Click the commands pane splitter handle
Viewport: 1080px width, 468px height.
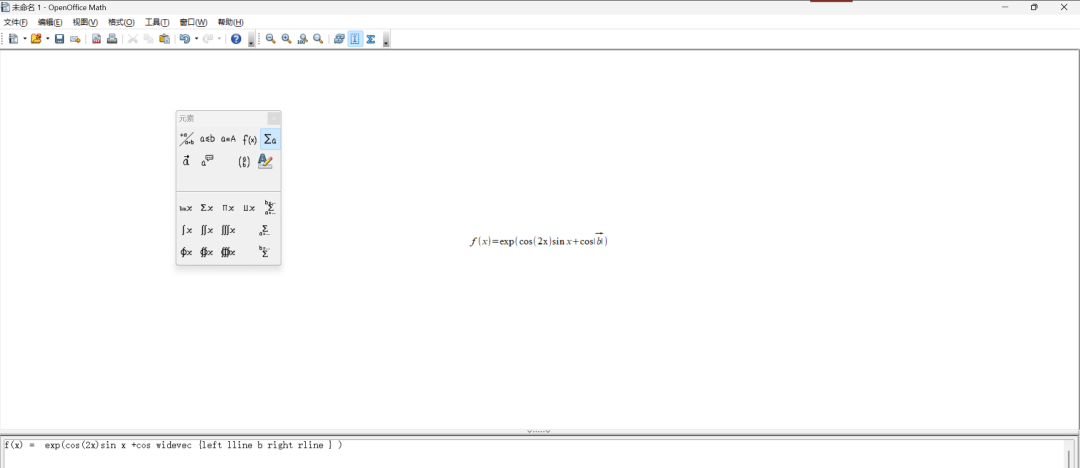(x=539, y=431)
